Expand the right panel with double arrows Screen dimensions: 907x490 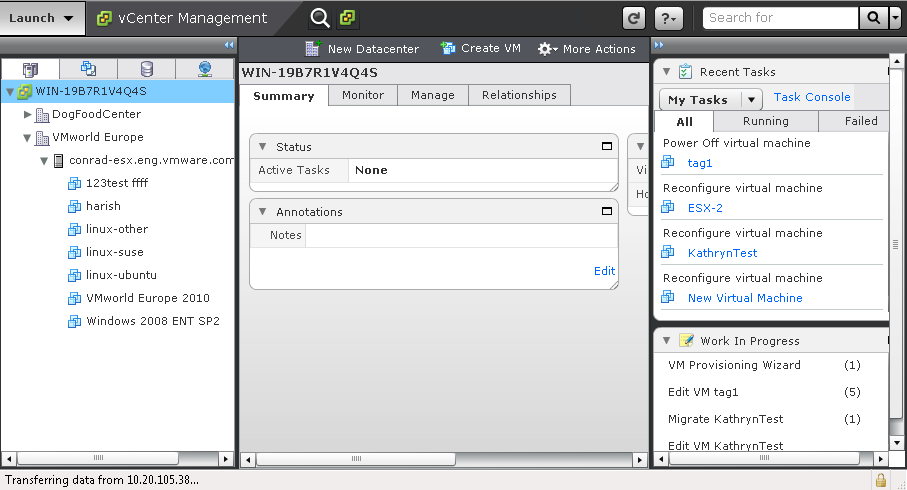pos(659,45)
